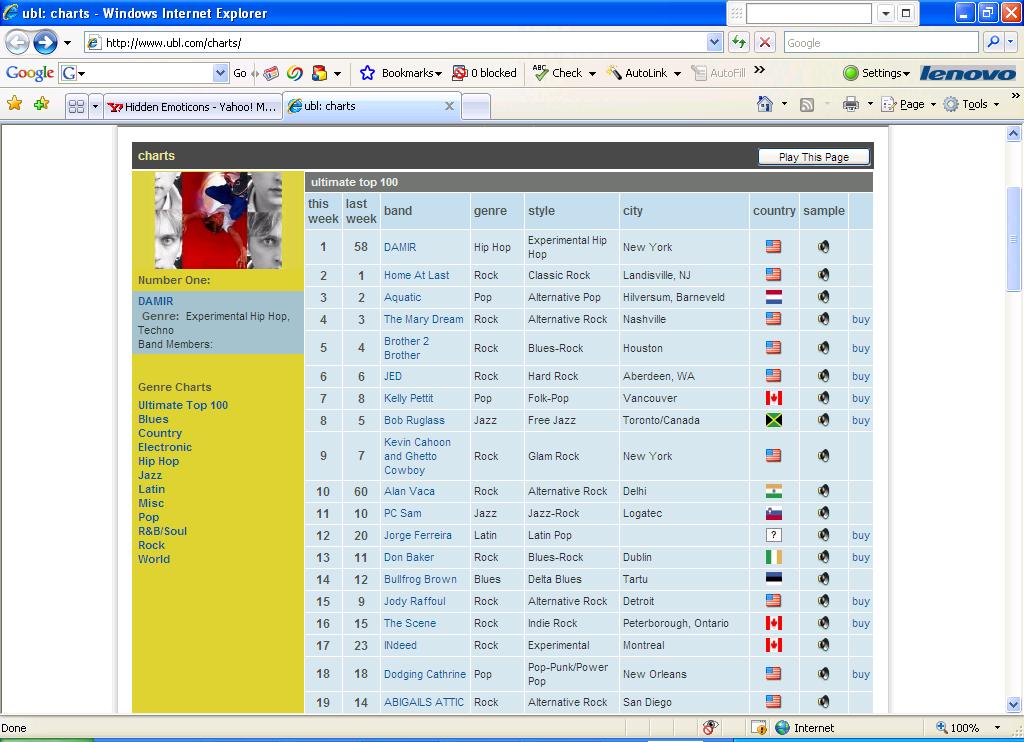Click the Google search box beside address bar
Image resolution: width=1024 pixels, height=742 pixels.
click(881, 42)
